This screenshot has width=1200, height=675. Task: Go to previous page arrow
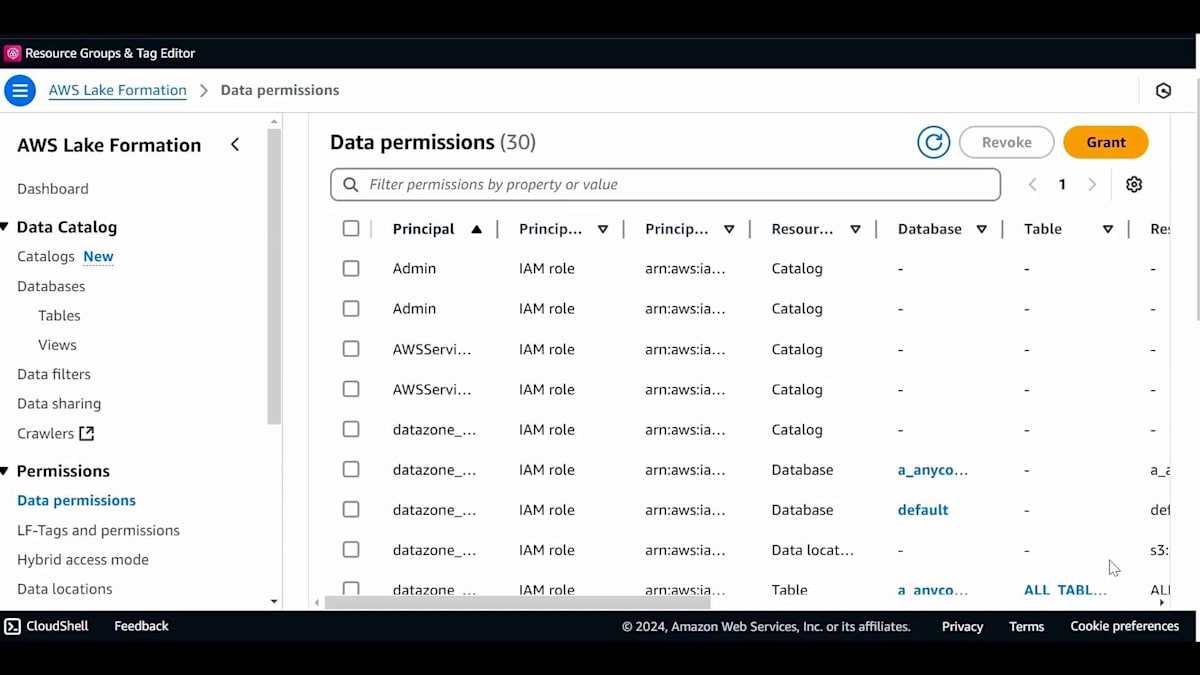click(1033, 184)
